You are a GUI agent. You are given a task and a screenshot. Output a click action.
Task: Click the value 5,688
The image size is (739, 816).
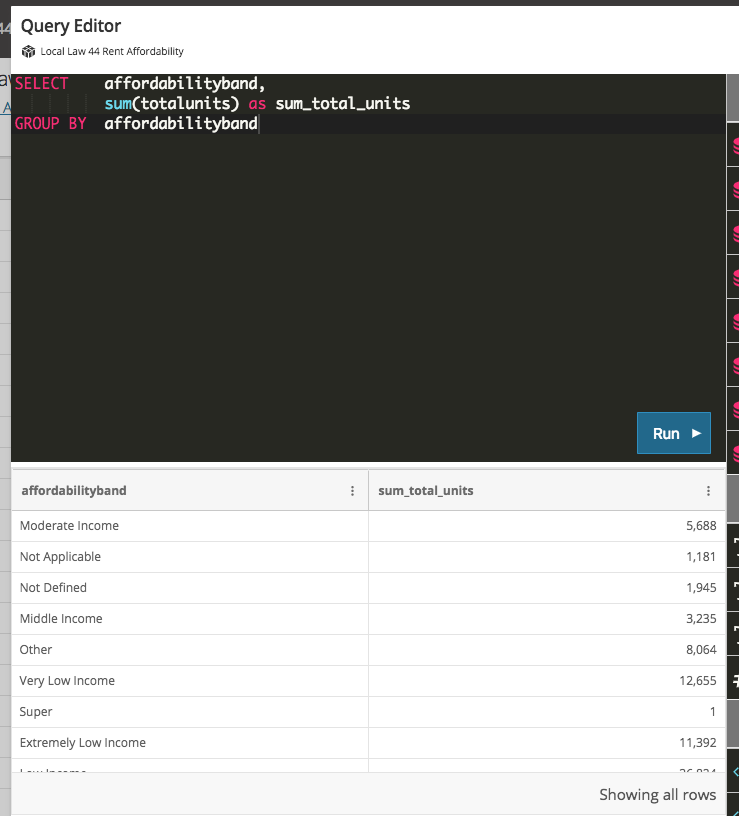(701, 526)
